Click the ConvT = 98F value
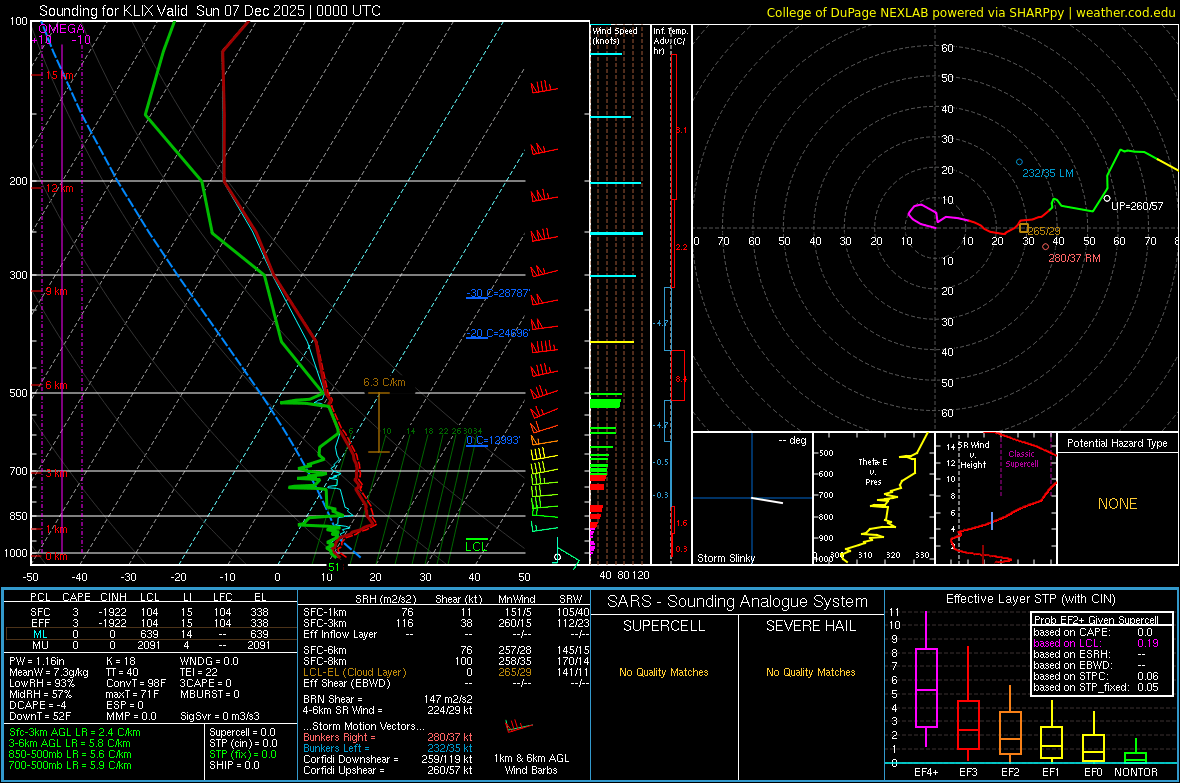This screenshot has width=1180, height=783. point(136,684)
